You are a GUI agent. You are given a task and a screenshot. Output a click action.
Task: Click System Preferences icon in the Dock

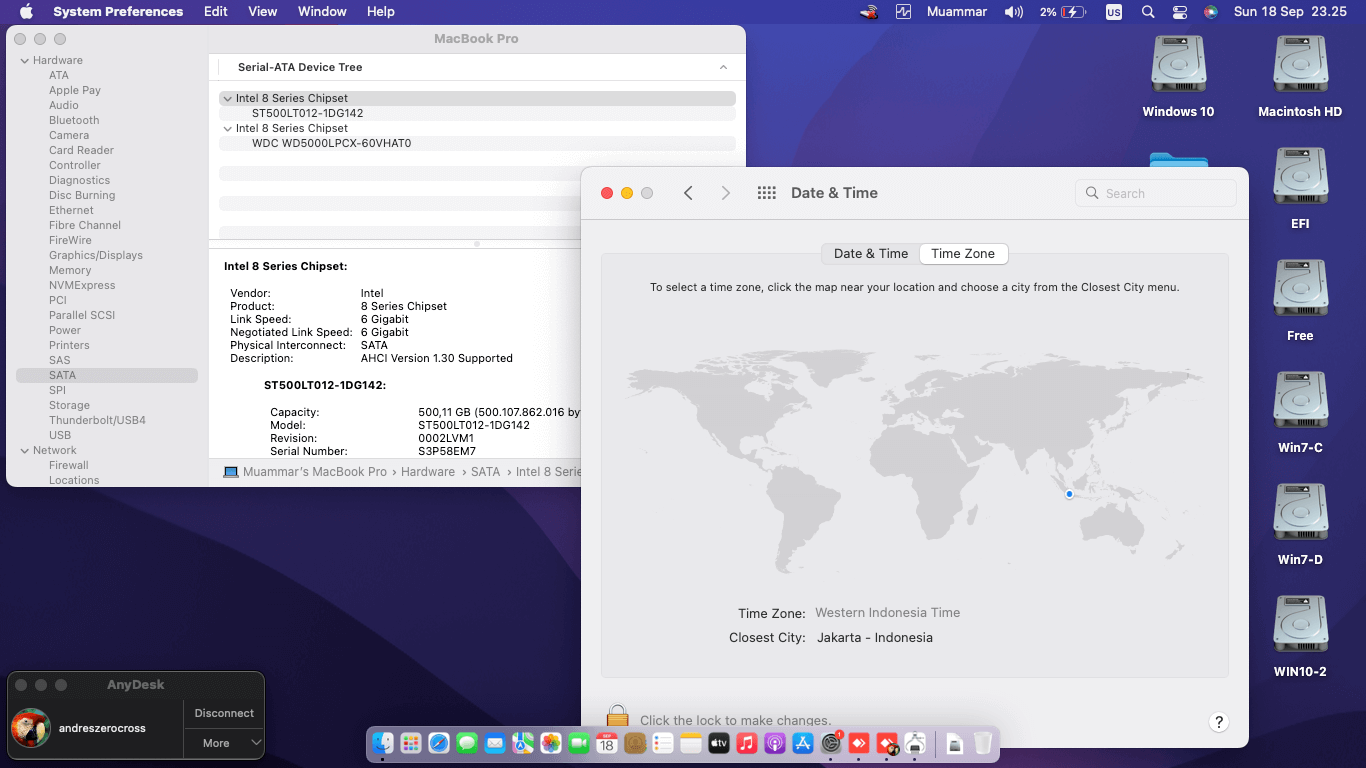tap(831, 743)
